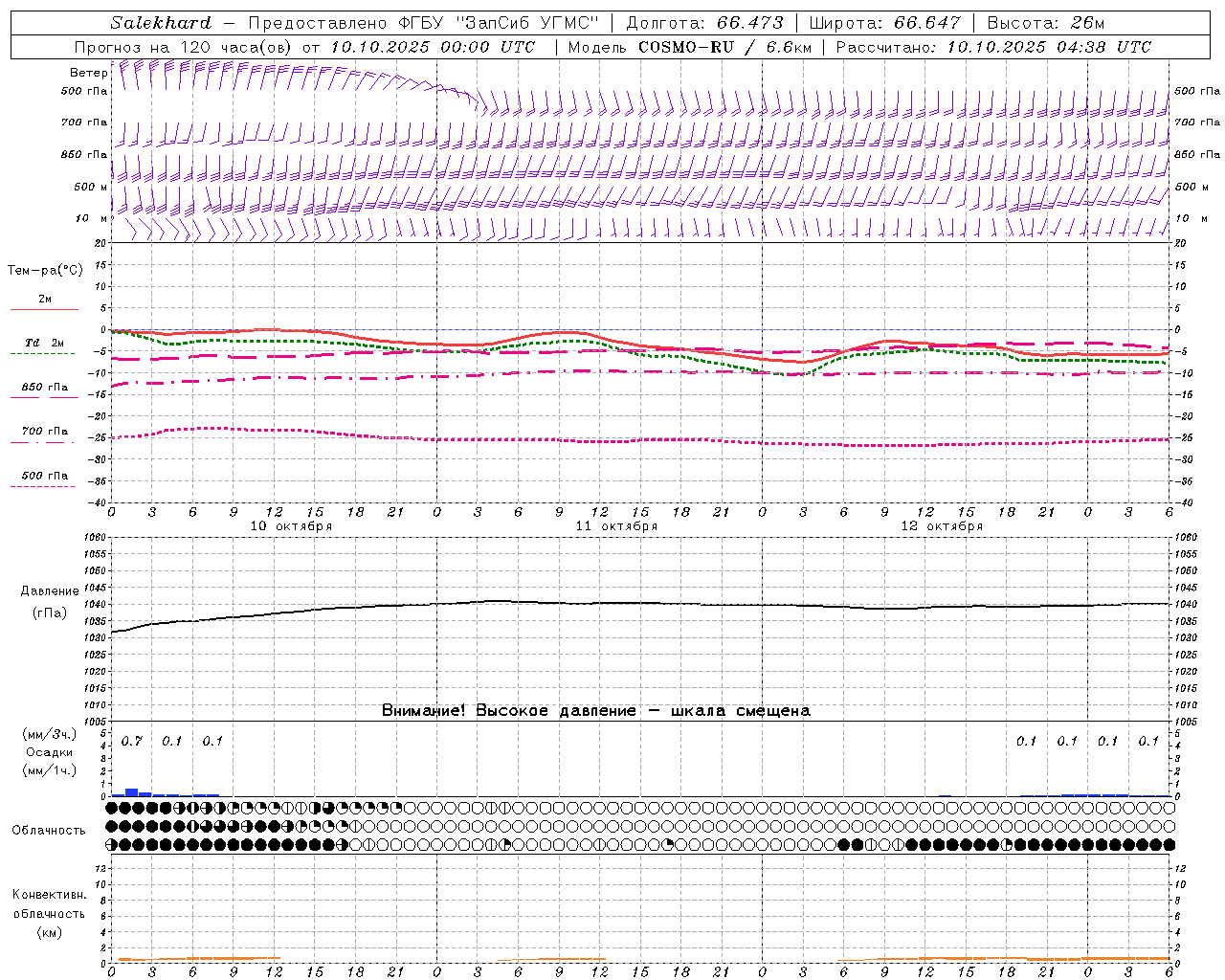Click 'Рассчитано: 10.10.2025 04:38 UTC' timestamp
This screenshot has width=1225, height=980.
point(993,47)
